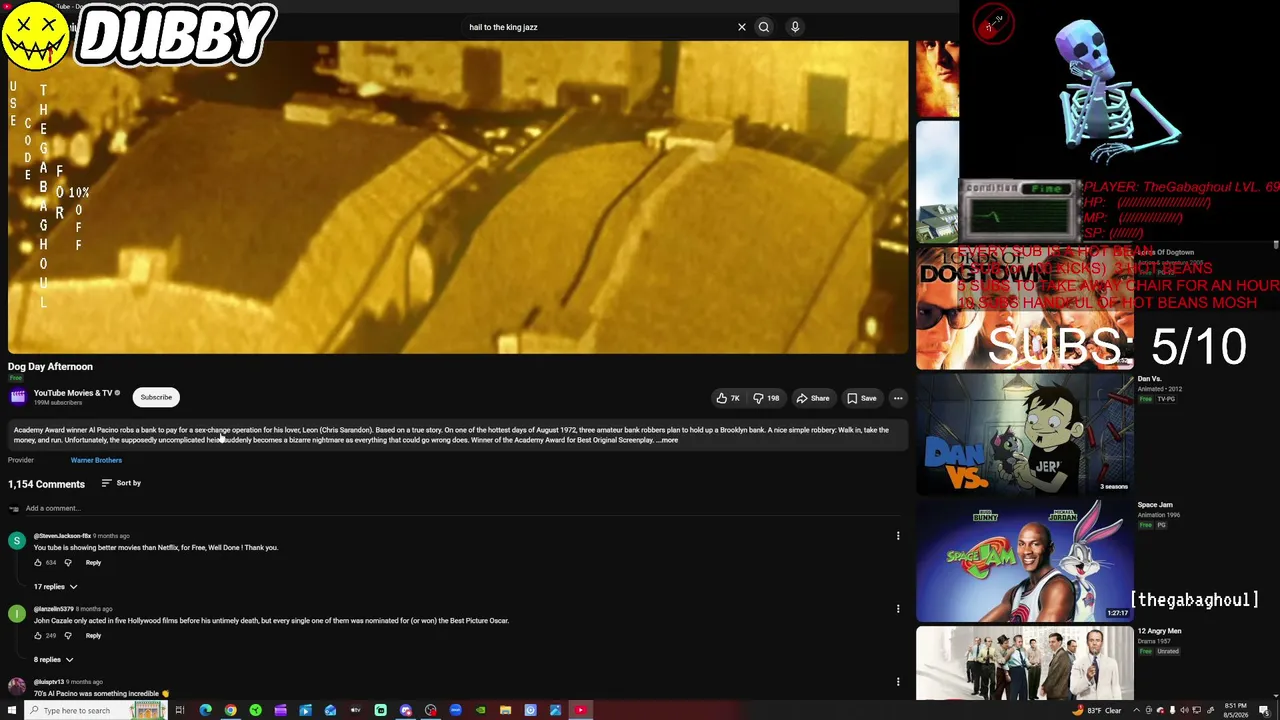Image resolution: width=1280 pixels, height=720 pixels.
Task: Play the Dan Vs. recommended thumbnail
Action: click(1025, 435)
